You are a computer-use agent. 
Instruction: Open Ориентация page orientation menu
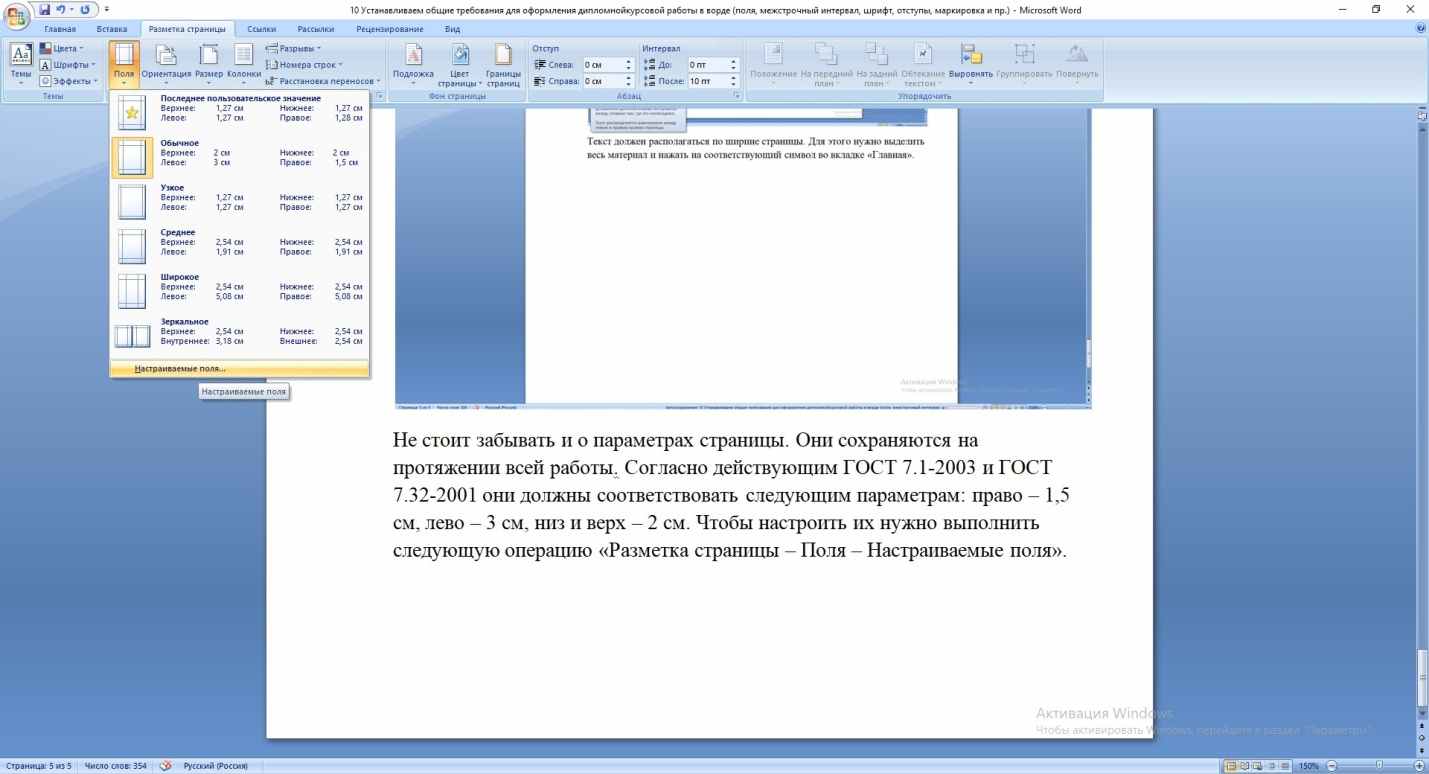pos(166,63)
